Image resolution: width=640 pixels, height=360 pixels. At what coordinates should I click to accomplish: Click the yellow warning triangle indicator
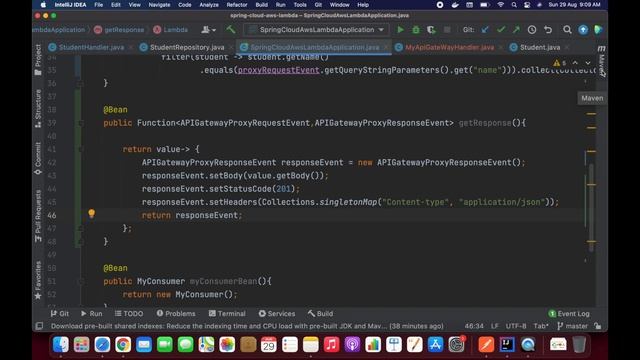(x=556, y=63)
